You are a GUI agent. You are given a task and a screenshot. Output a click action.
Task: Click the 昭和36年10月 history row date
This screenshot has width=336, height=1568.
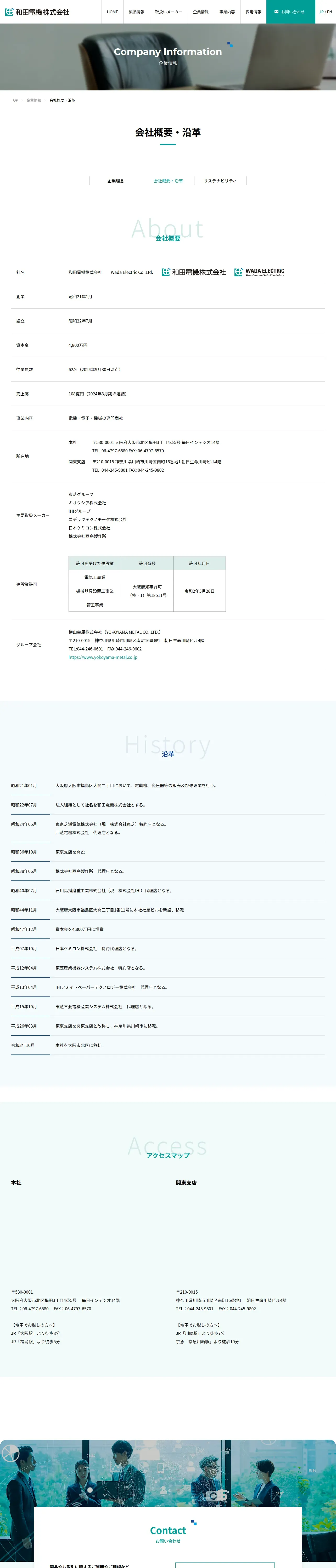pos(24,852)
